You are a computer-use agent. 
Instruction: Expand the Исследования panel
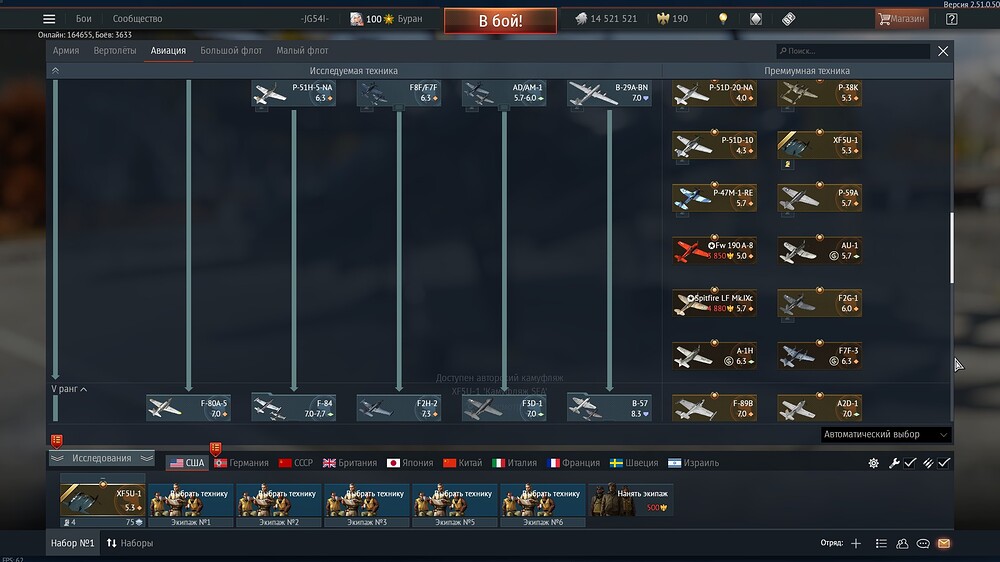pyautogui.click(x=101, y=458)
